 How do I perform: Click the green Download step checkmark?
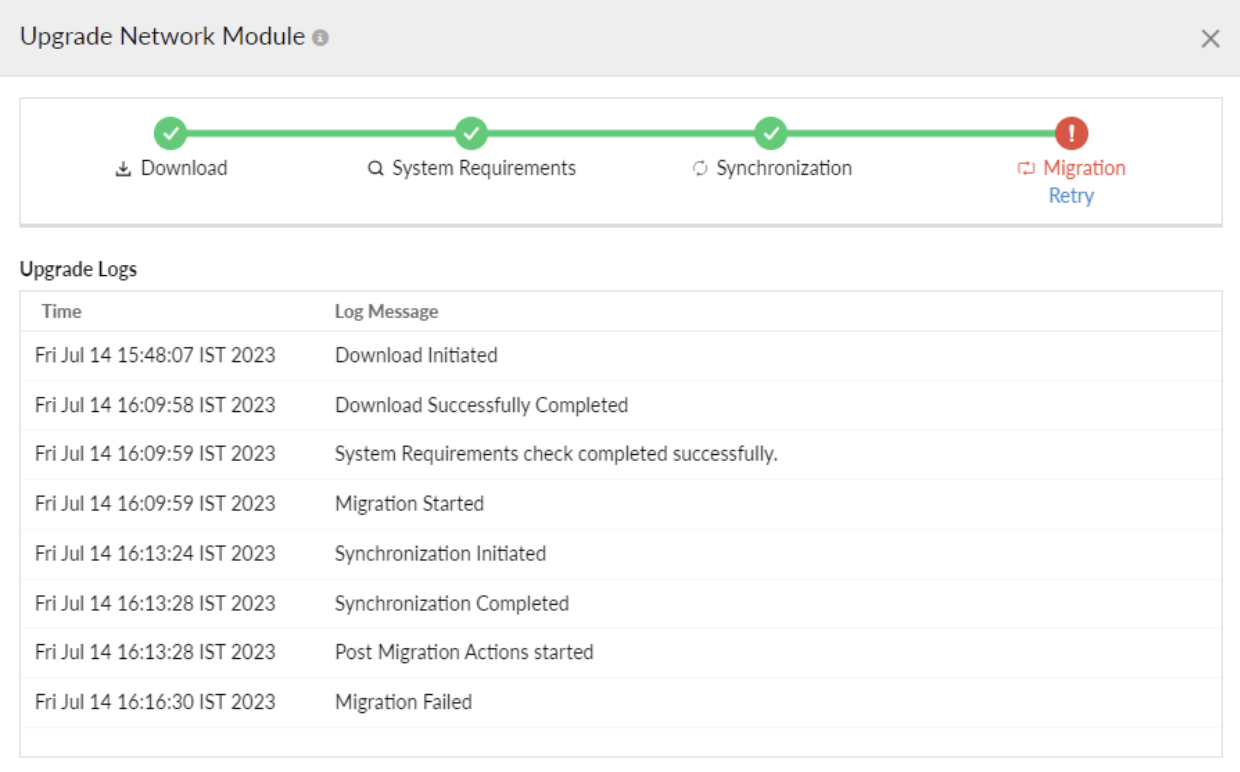(170, 133)
